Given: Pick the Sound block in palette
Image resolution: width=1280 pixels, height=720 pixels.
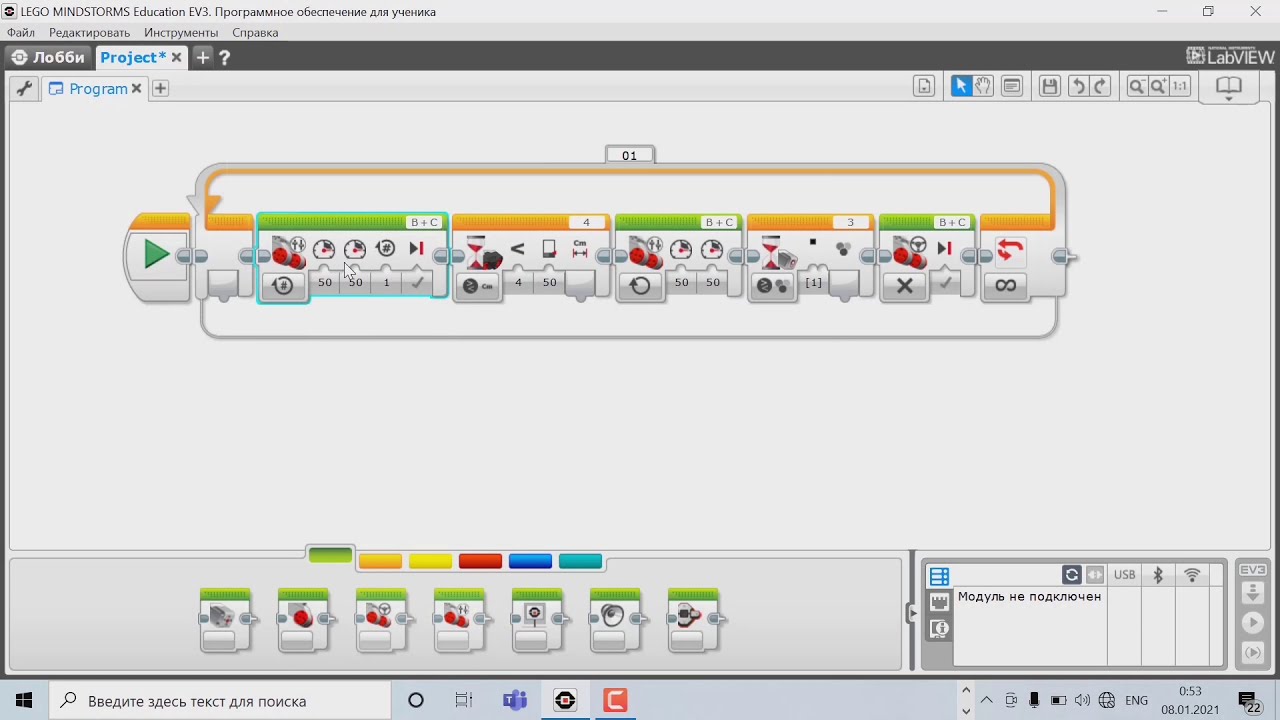Looking at the screenshot, I should (x=615, y=620).
